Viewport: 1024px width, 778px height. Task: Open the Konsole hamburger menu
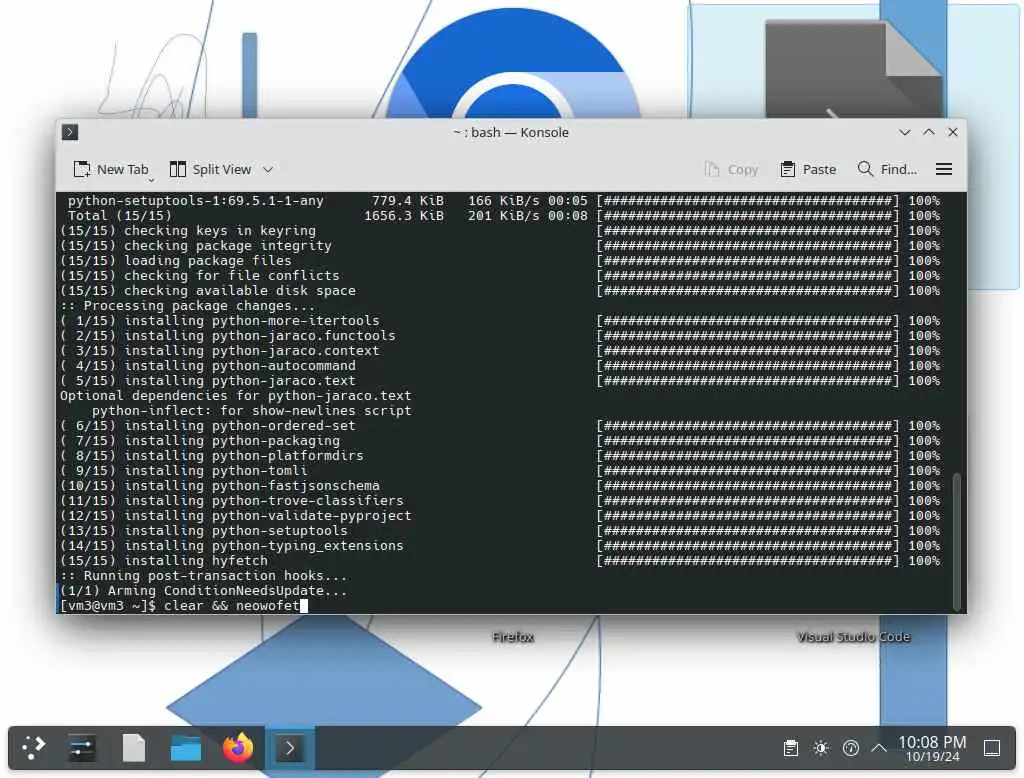(x=943, y=169)
